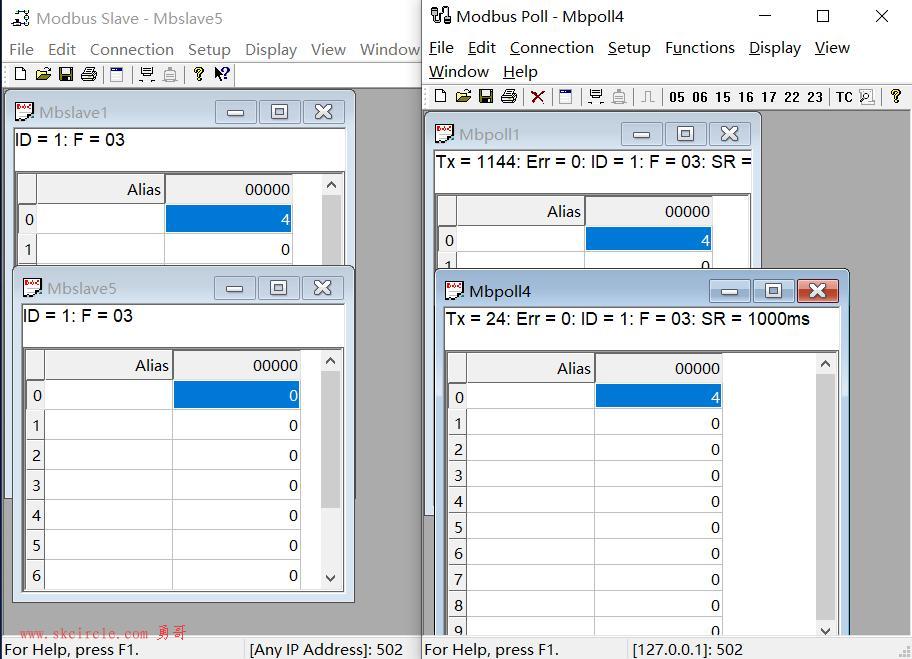Open read/write definition icon in Modbus Poll
Screen dimensions: 912x659
[565, 96]
